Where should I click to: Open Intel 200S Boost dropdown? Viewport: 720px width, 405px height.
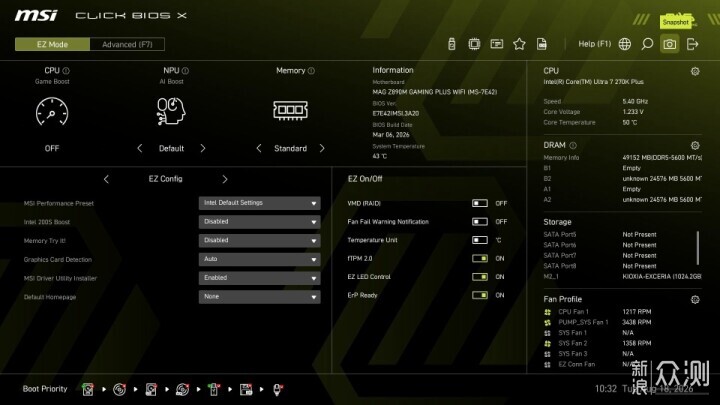point(259,222)
